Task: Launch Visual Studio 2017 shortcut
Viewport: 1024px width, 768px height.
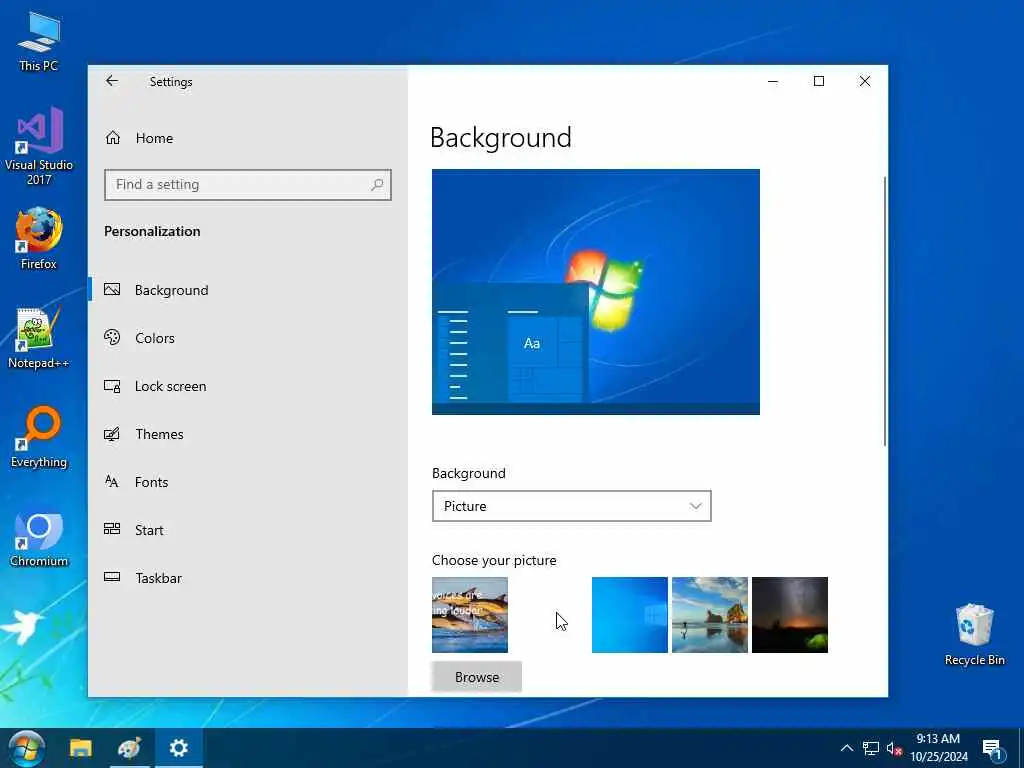Action: click(x=39, y=146)
